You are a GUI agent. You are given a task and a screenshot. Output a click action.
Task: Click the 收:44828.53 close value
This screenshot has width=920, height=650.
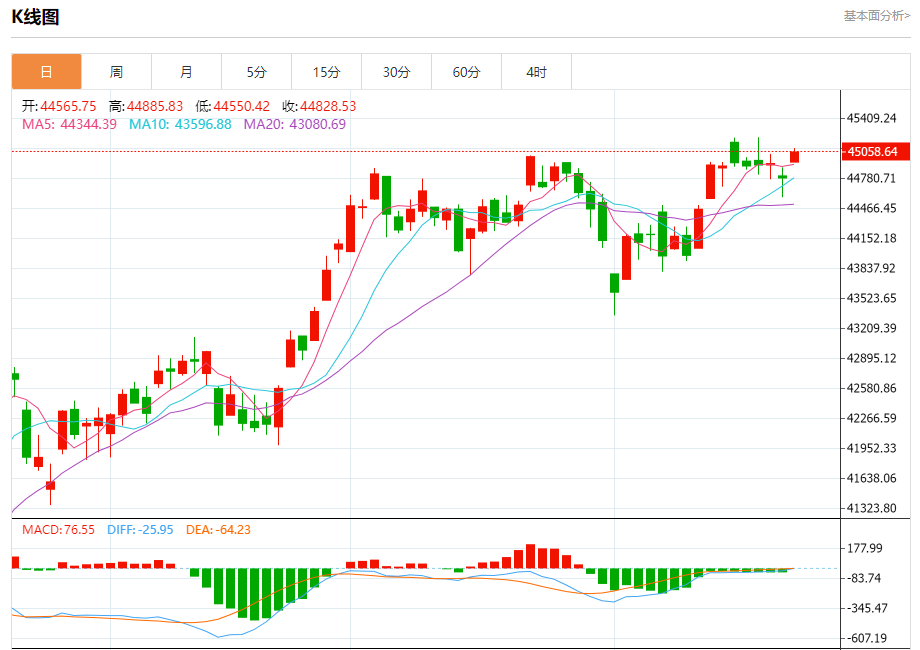319,106
